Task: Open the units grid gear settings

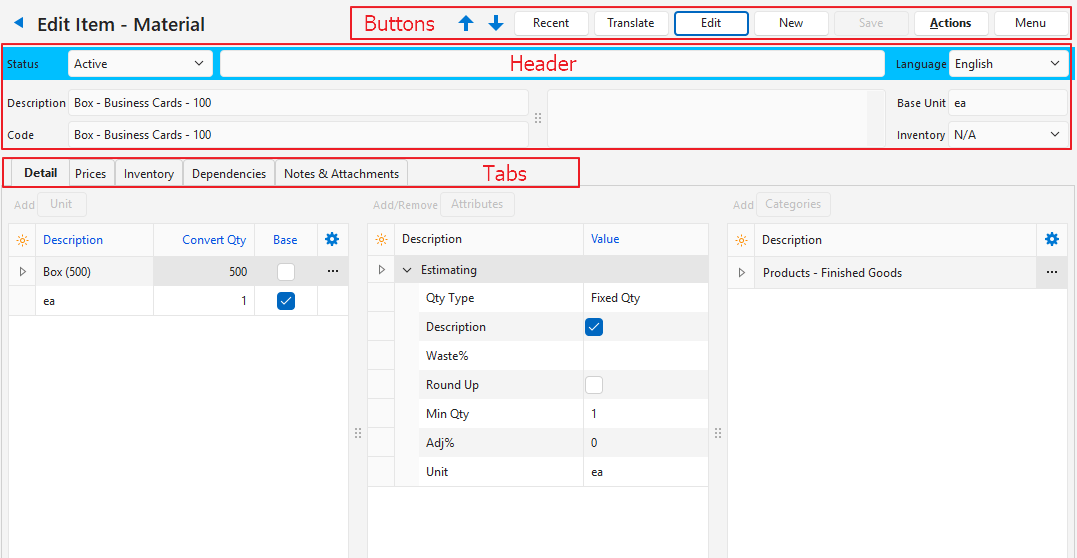Action: (332, 239)
